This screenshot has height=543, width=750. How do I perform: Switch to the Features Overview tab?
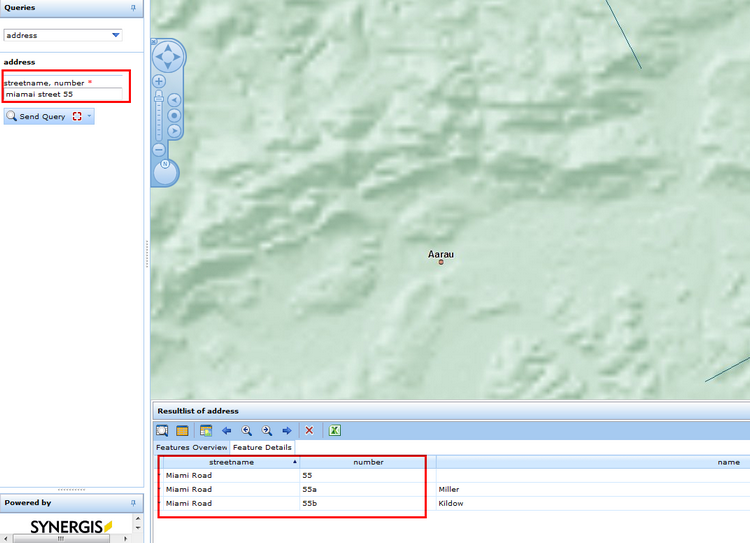click(191, 447)
